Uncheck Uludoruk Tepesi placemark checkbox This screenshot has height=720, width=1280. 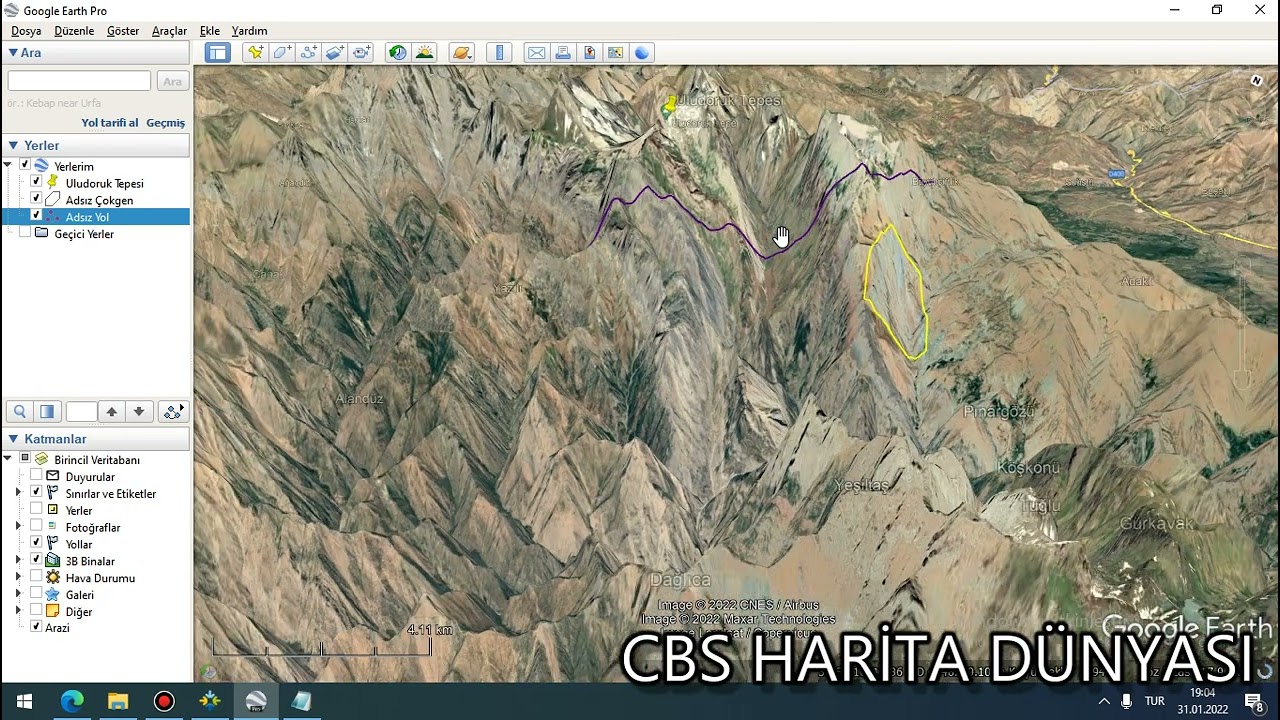(x=37, y=183)
